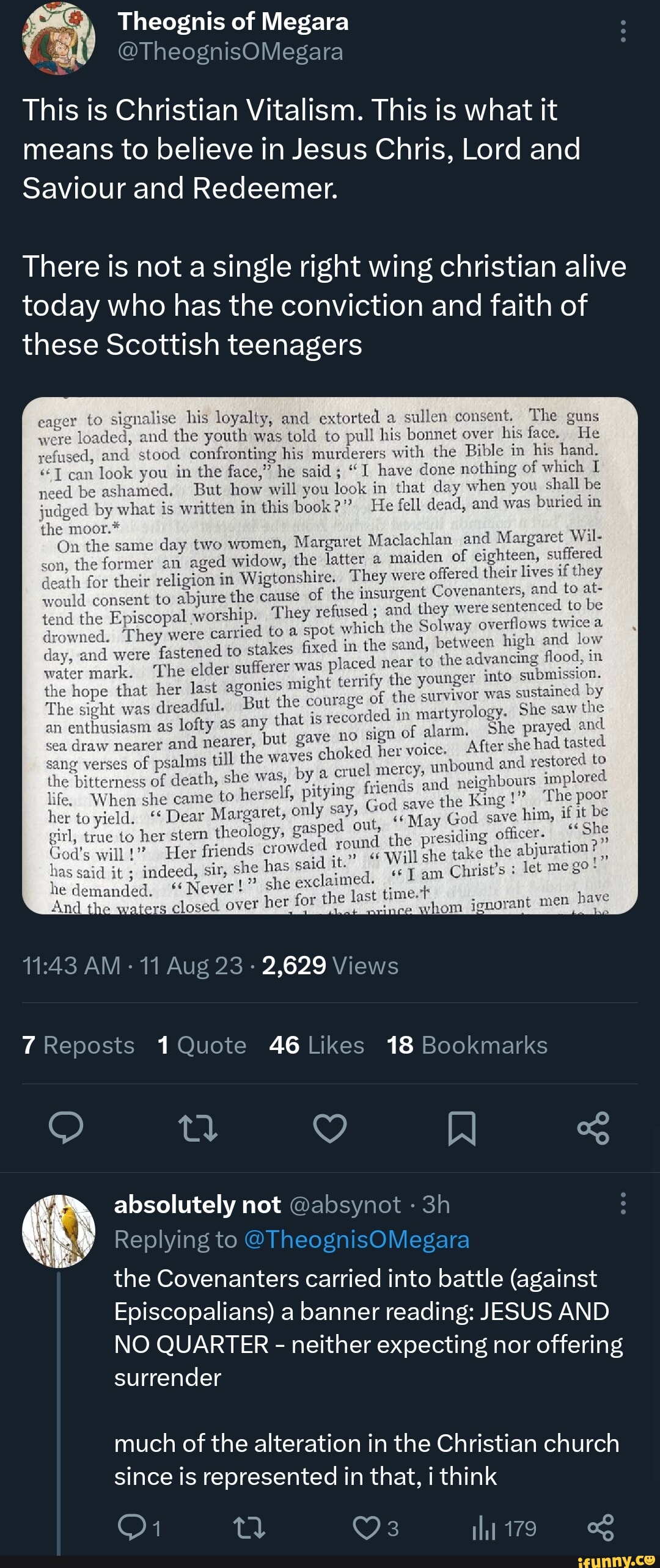
Task: Open absolutely not's bird avatar
Action: click(59, 1231)
